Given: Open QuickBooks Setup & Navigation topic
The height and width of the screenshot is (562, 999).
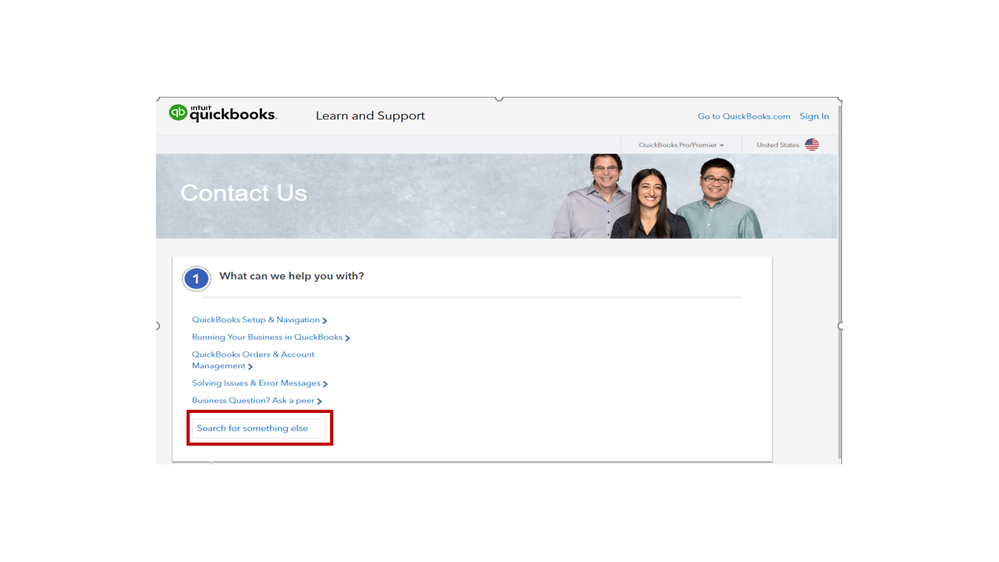Looking at the screenshot, I should pos(255,320).
